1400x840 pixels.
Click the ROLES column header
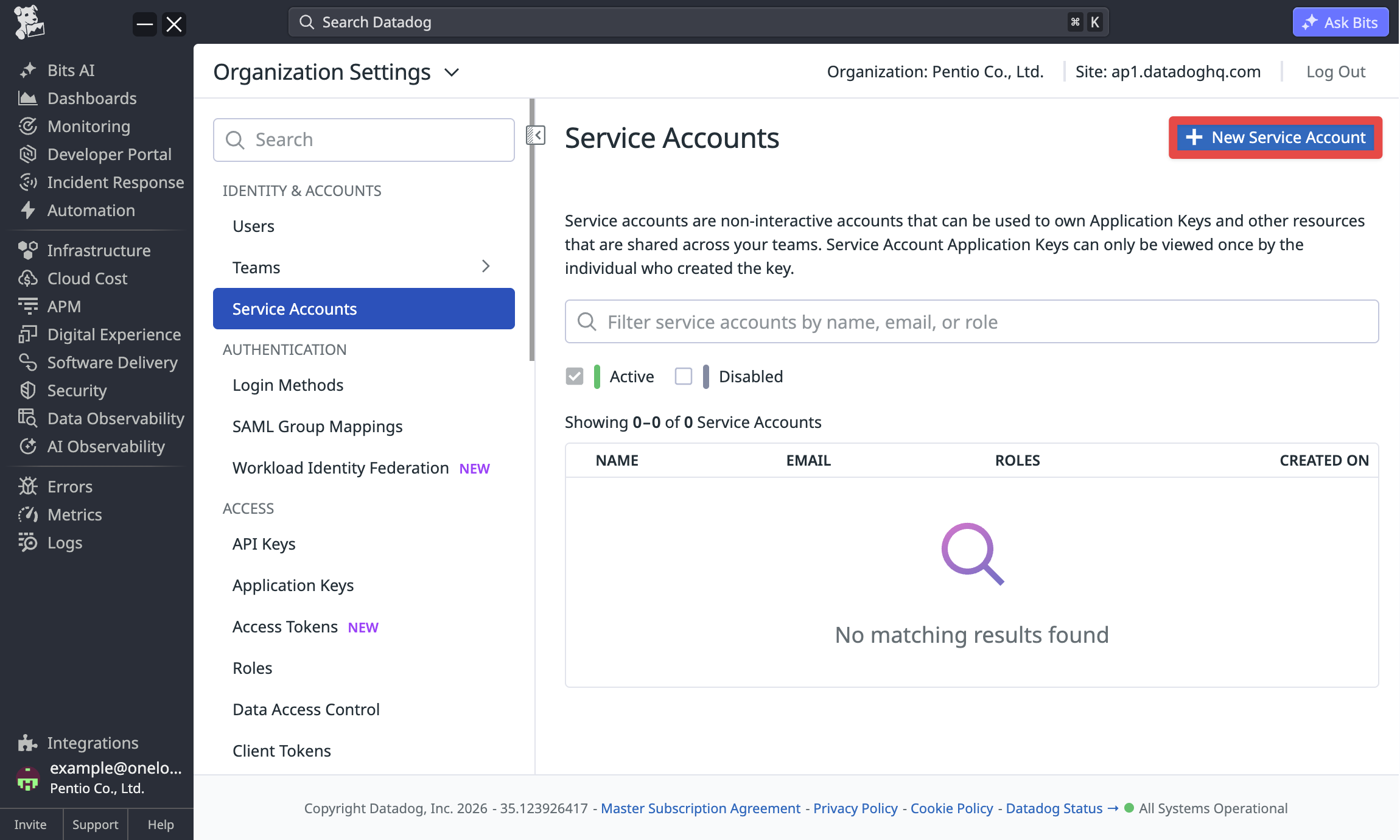(1017, 461)
